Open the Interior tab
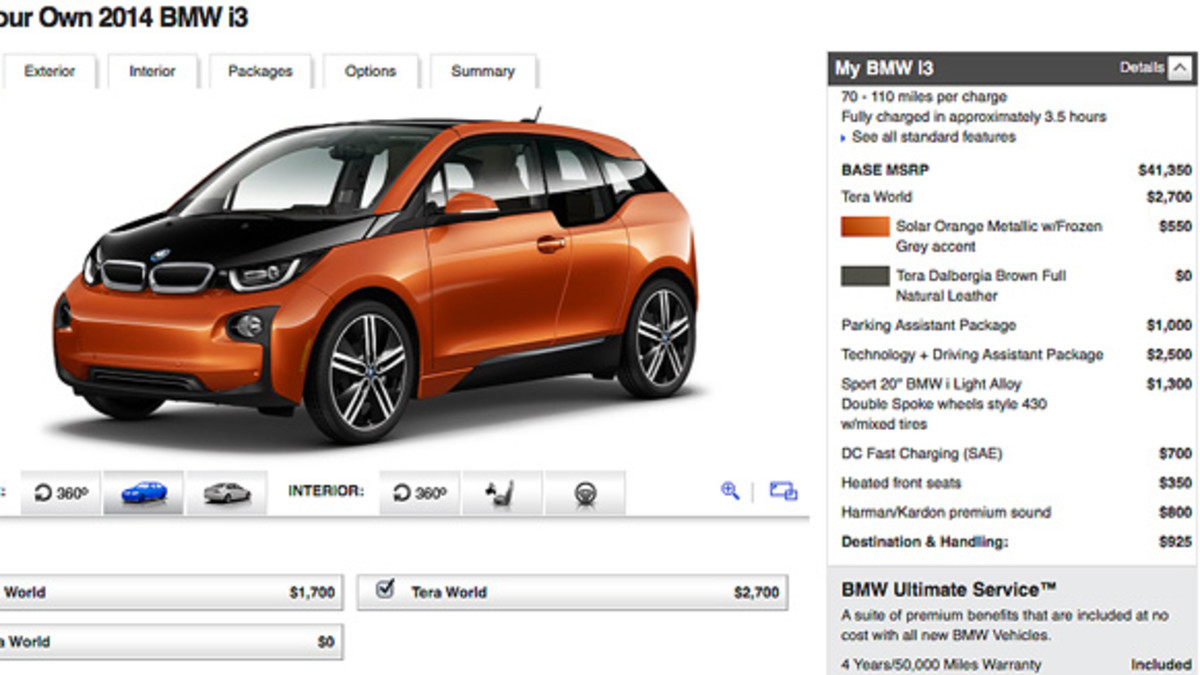 (x=152, y=72)
